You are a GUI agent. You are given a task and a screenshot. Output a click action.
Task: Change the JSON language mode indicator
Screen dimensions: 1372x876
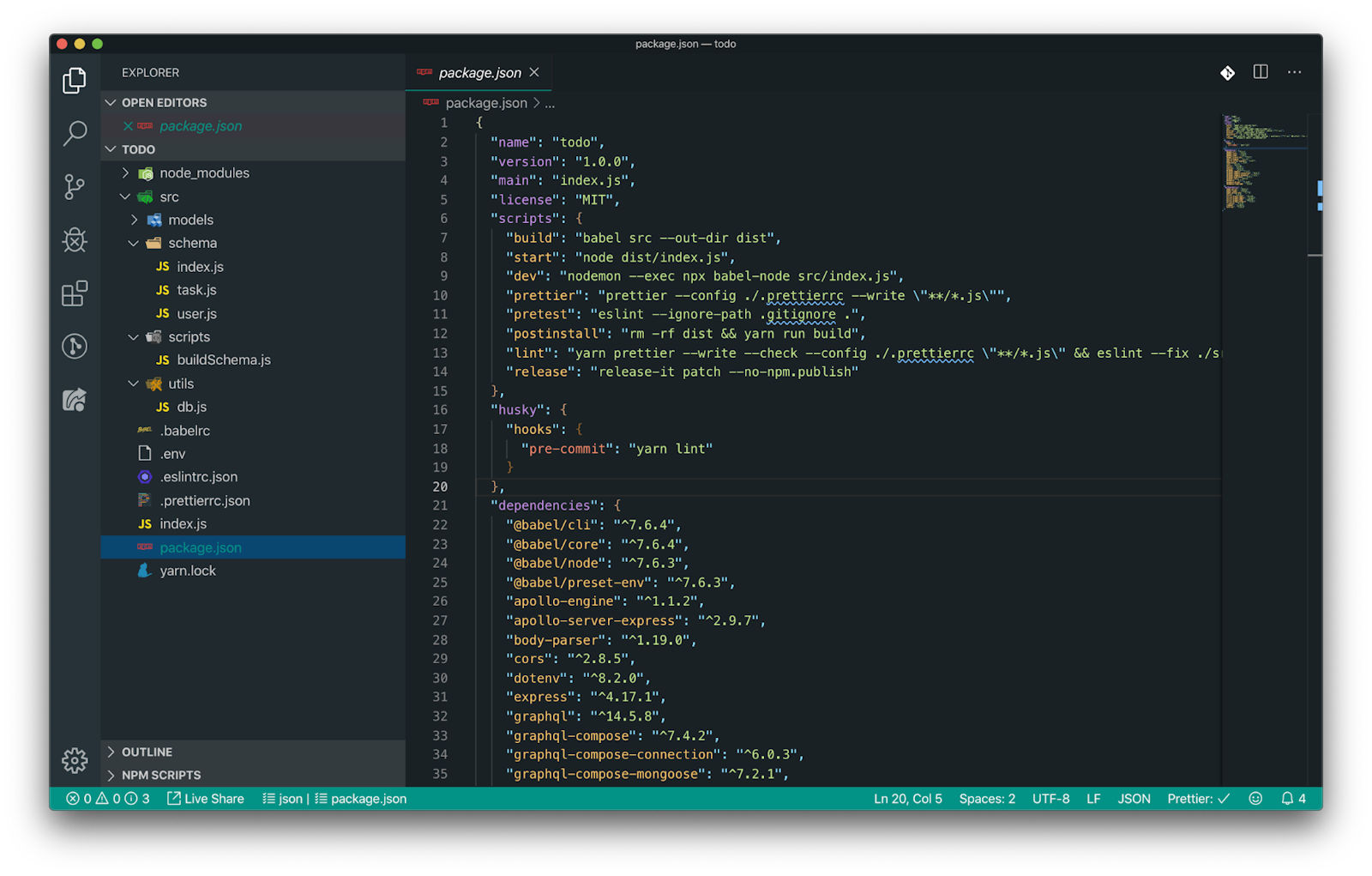[1134, 798]
